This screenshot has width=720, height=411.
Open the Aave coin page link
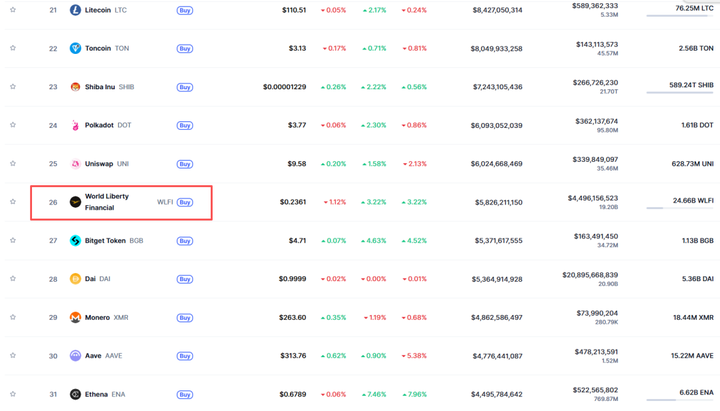(x=93, y=356)
